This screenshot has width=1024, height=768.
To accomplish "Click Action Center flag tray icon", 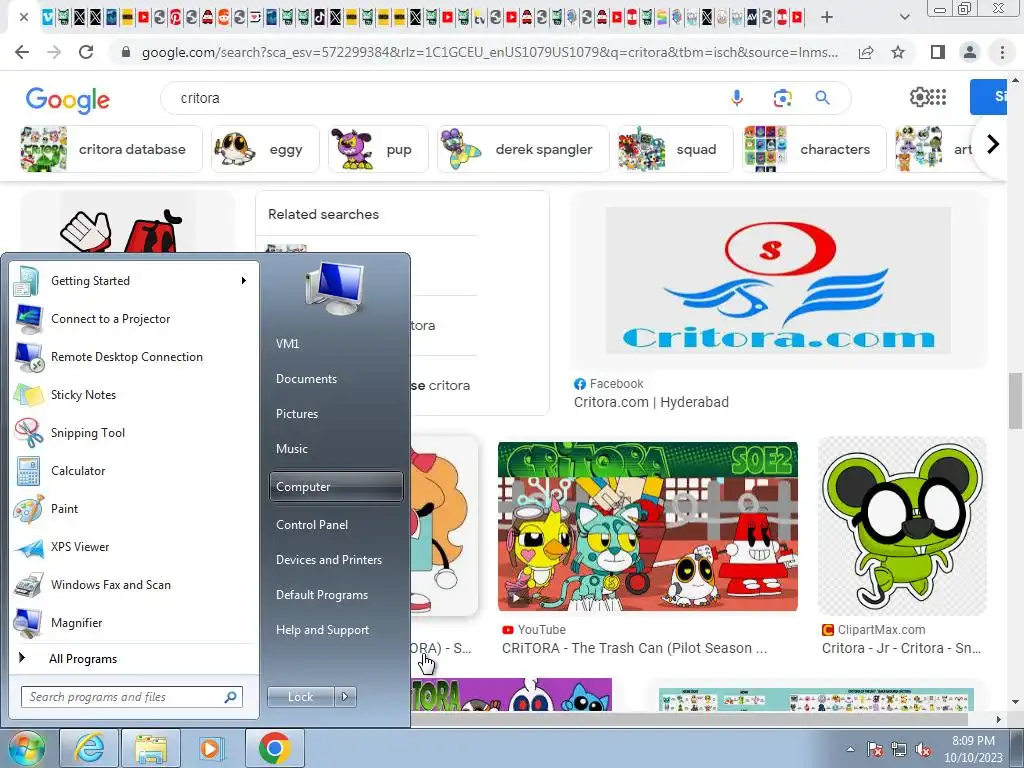I will click(x=875, y=750).
